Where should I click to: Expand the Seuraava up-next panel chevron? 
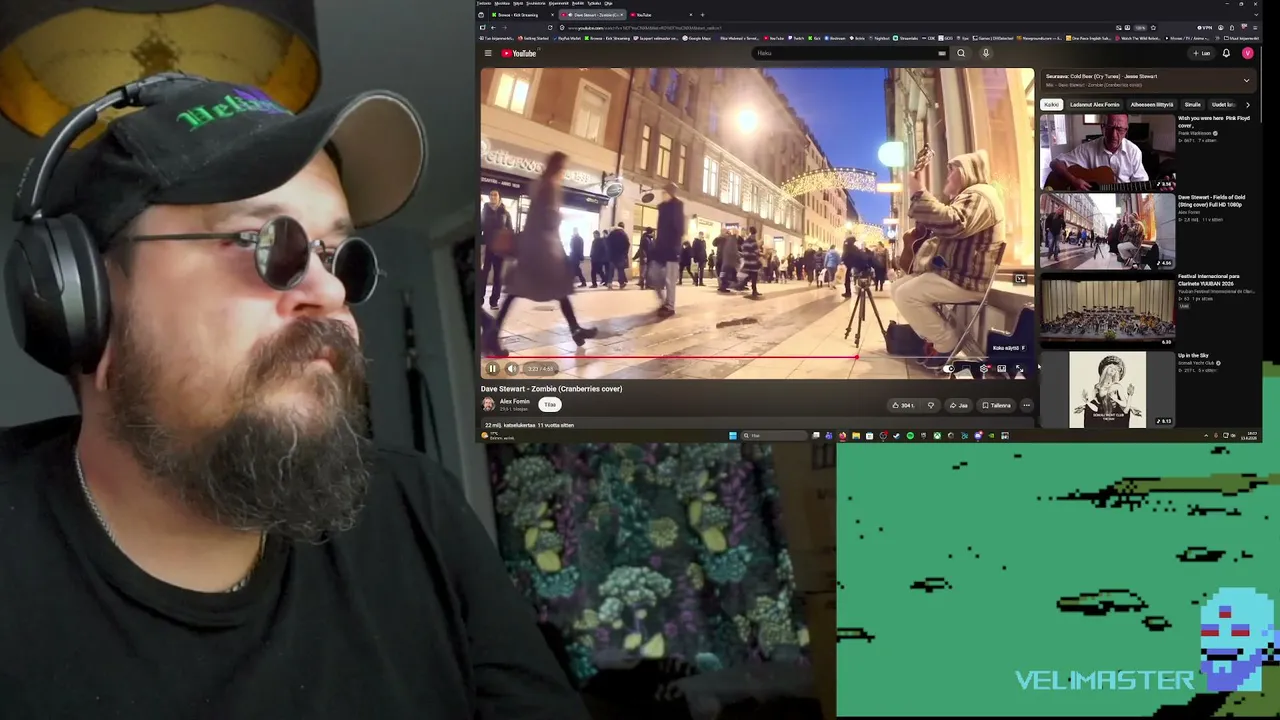point(1246,80)
